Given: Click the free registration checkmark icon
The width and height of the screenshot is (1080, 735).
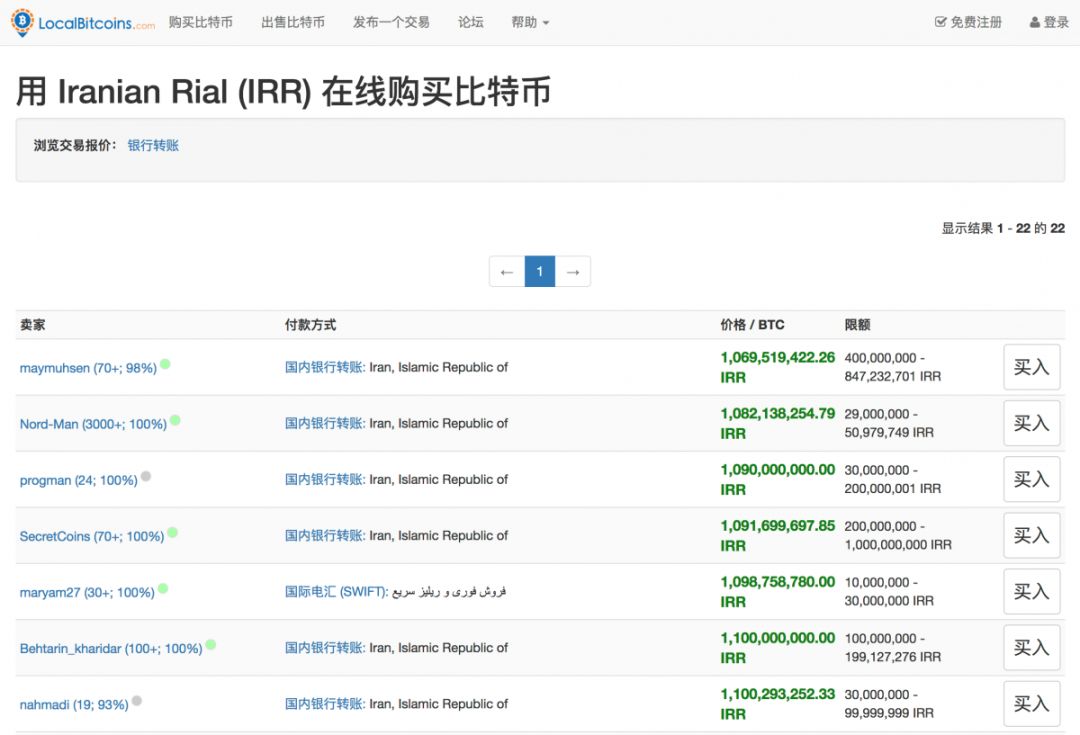Looking at the screenshot, I should click(940, 22).
